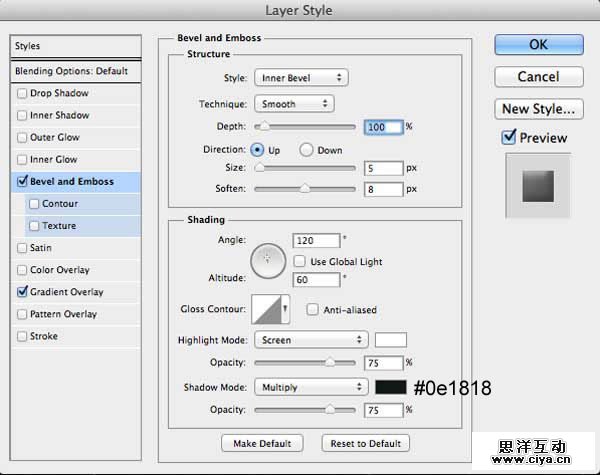600x475 pixels.
Task: Click the dark shadow color swatch
Action: [x=390, y=387]
